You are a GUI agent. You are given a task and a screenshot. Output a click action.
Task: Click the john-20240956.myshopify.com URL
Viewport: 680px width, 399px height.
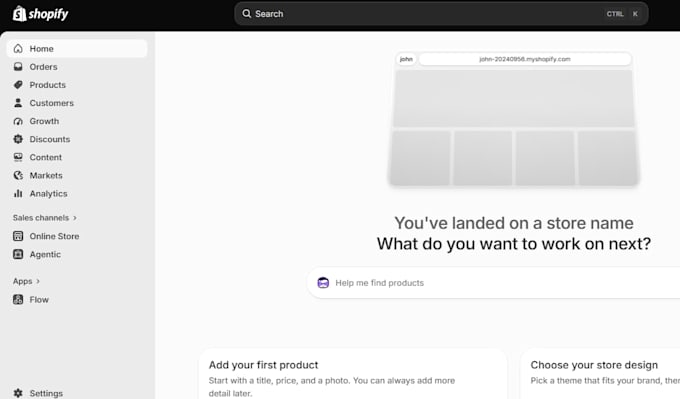tap(525, 59)
